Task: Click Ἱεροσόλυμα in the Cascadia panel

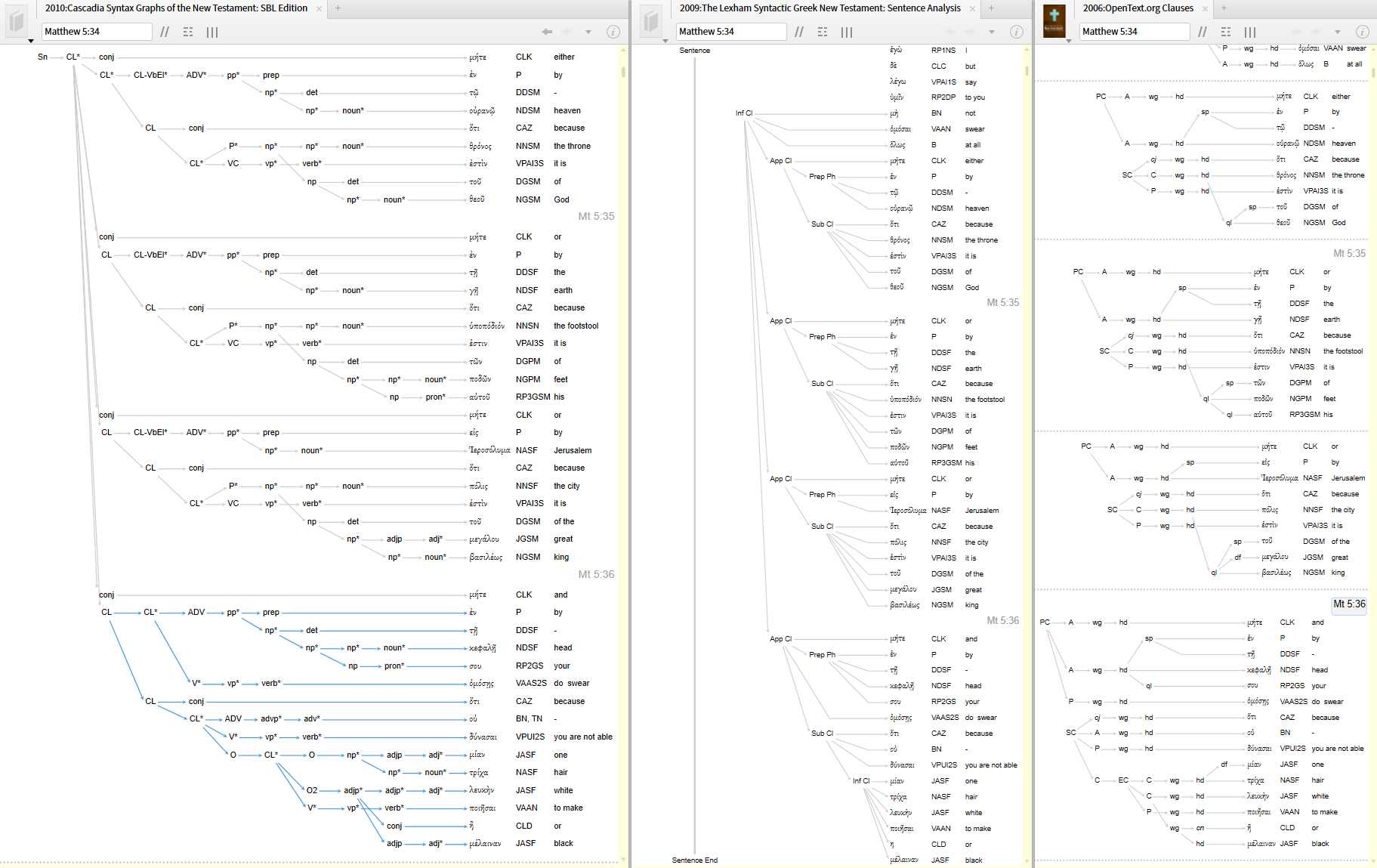Action: point(489,450)
